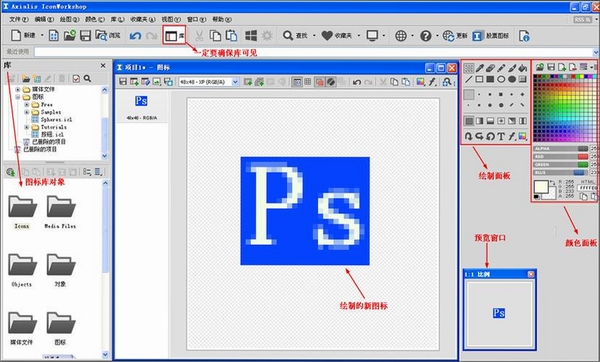The image size is (600, 362).
Task: Select the 48x48 Ps thumbnail in format list
Action: click(x=141, y=106)
